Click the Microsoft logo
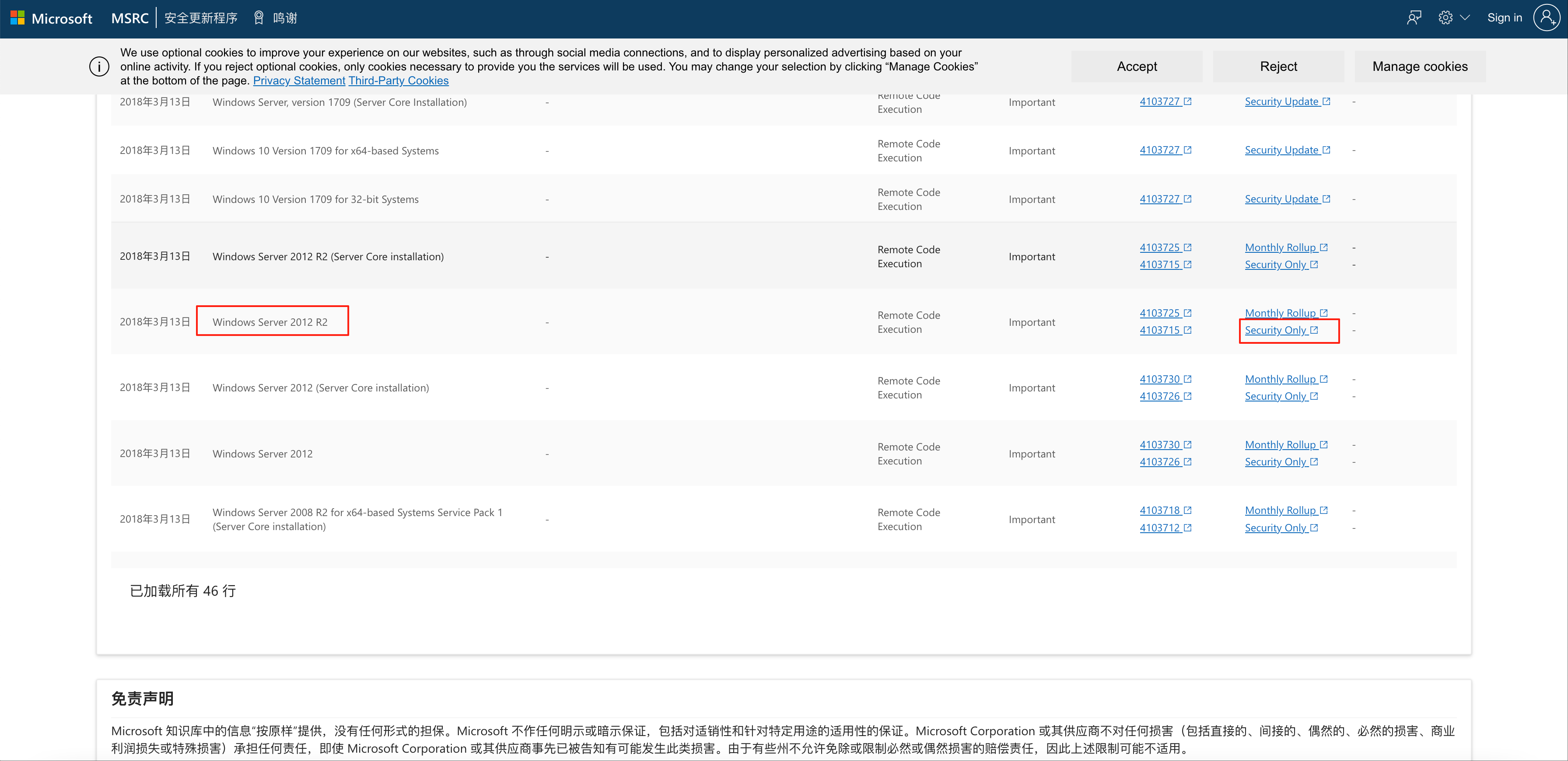The height and width of the screenshot is (761, 1568). point(51,18)
